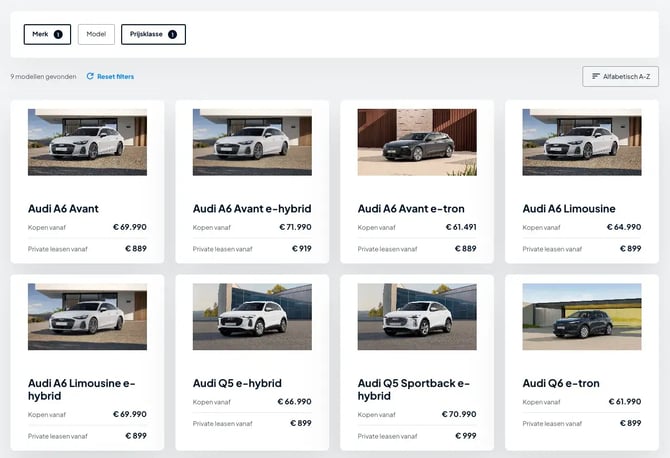This screenshot has width=670, height=458.
Task: Click the € 70.990 purchase price
Action: pyautogui.click(x=459, y=414)
